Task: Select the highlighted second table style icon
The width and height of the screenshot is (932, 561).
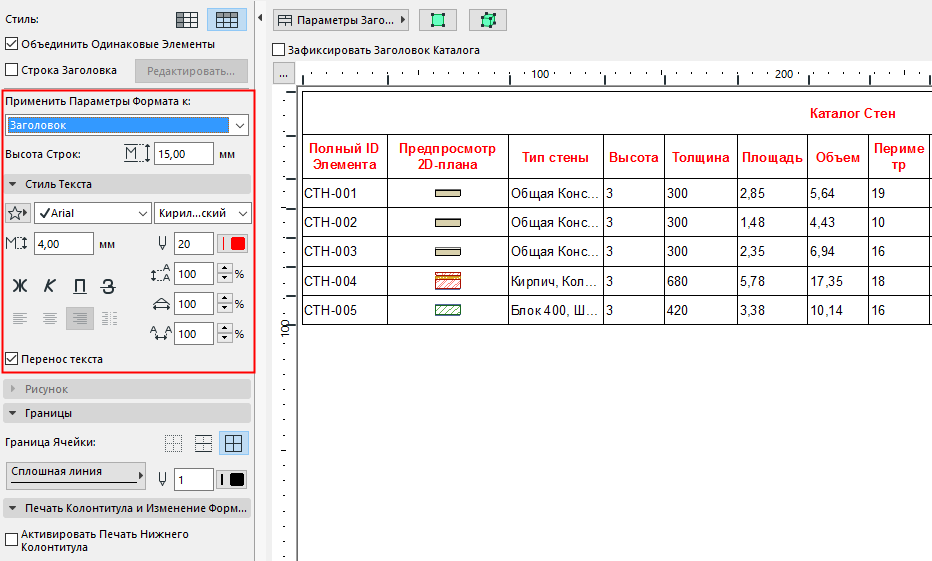Action: 227,20
